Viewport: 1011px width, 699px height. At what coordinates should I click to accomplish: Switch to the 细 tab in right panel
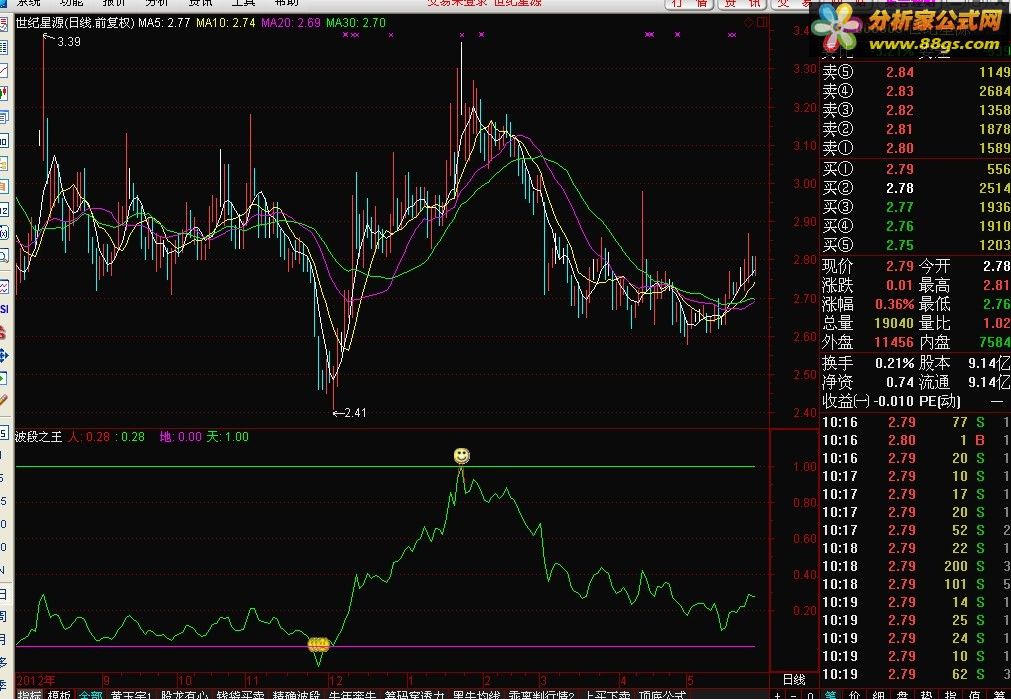click(878, 695)
